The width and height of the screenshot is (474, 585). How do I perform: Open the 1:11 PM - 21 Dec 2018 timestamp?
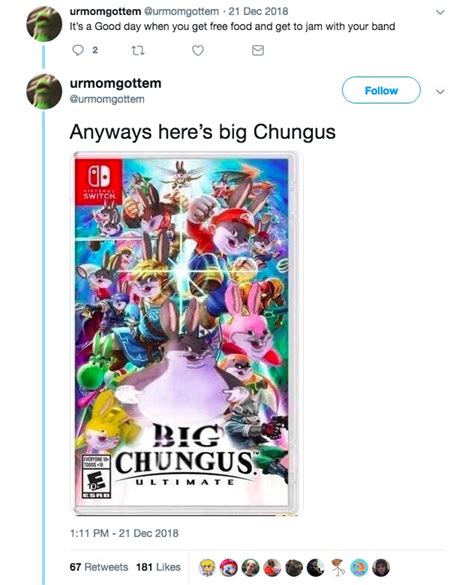(x=124, y=533)
